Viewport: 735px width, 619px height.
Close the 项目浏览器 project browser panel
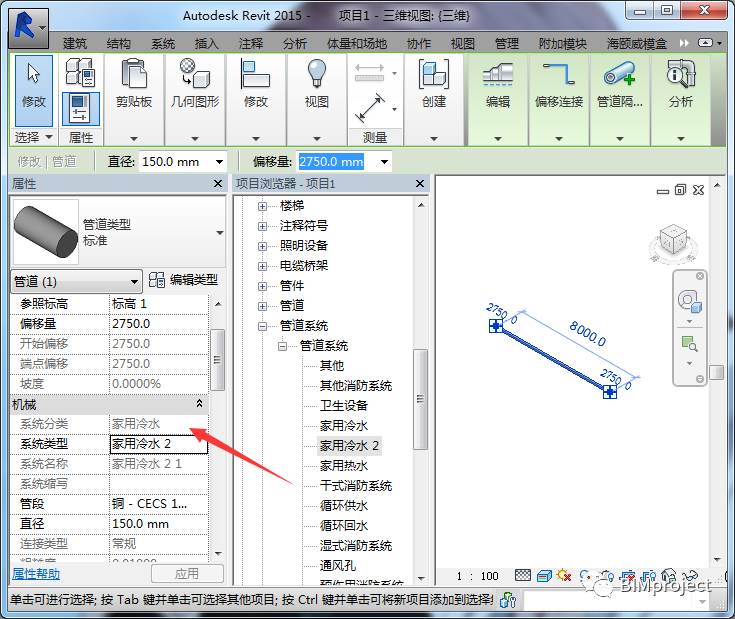[420, 184]
